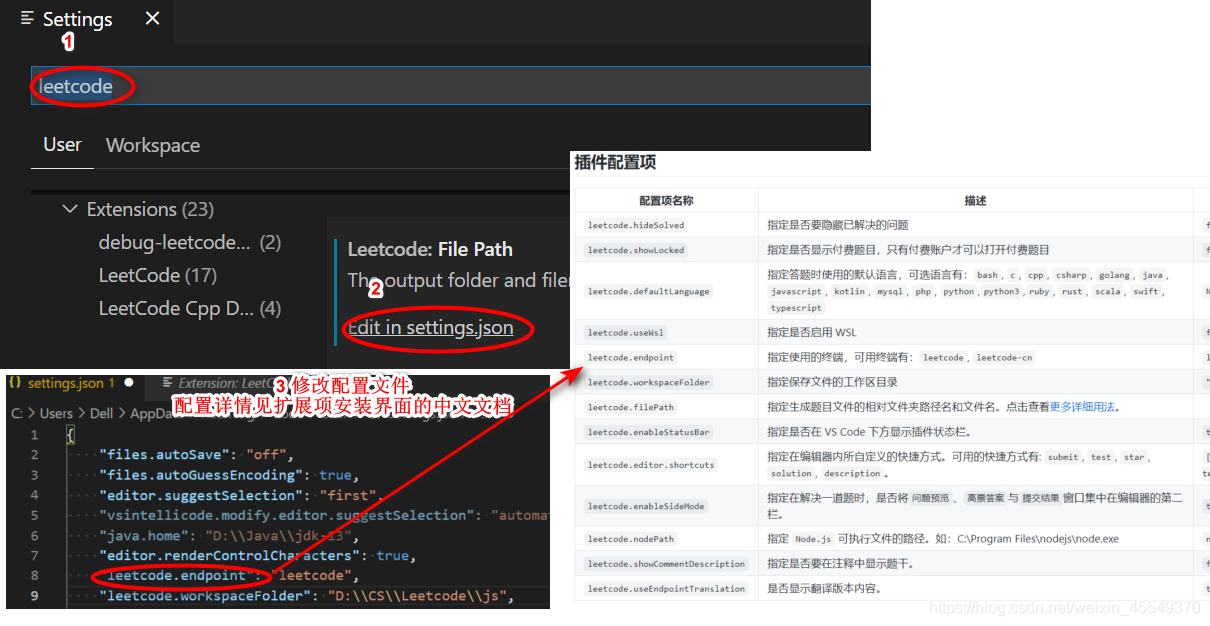
Task: Click the Users breadcrumb segment
Action: pos(56,413)
